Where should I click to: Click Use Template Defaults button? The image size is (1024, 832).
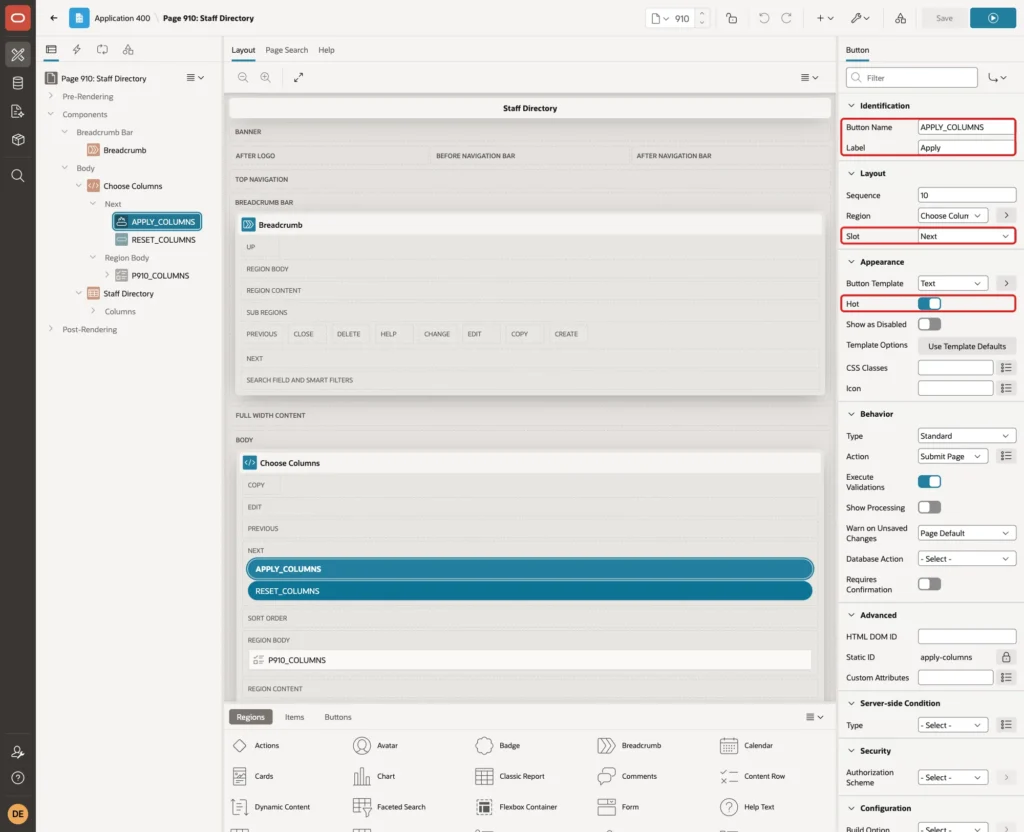click(967, 346)
